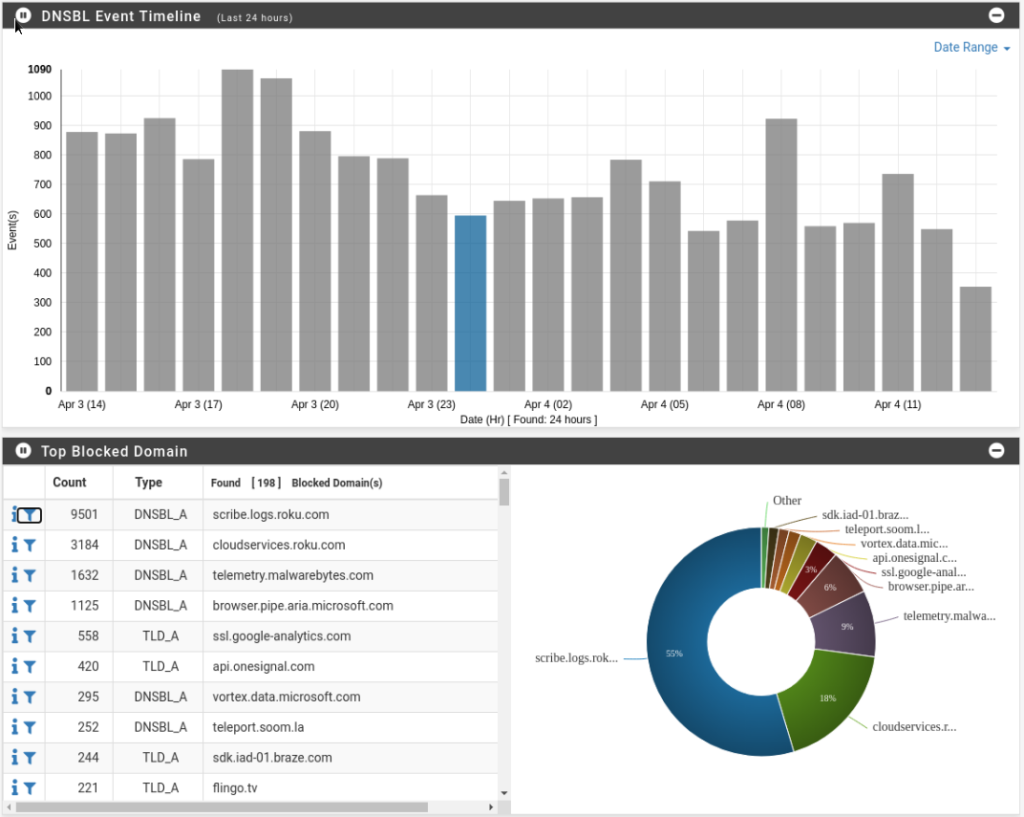Screen dimensions: 1024x817
Task: Click the sdk.iad-01.braze.com domain text
Action: point(272,758)
